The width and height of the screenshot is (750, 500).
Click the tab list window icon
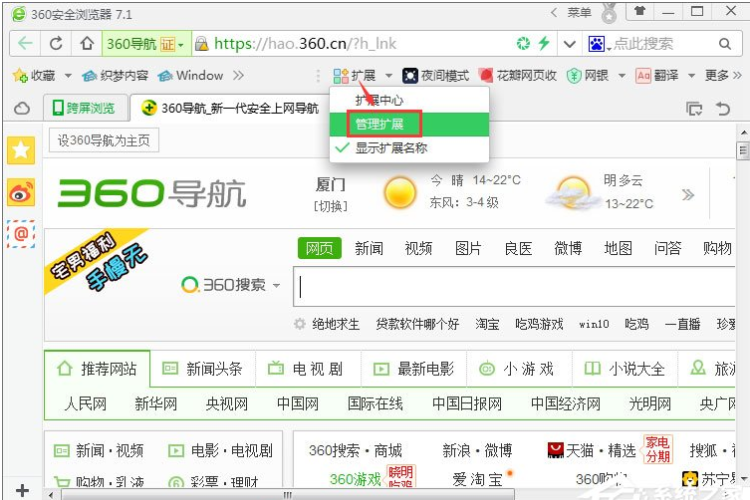(x=694, y=109)
